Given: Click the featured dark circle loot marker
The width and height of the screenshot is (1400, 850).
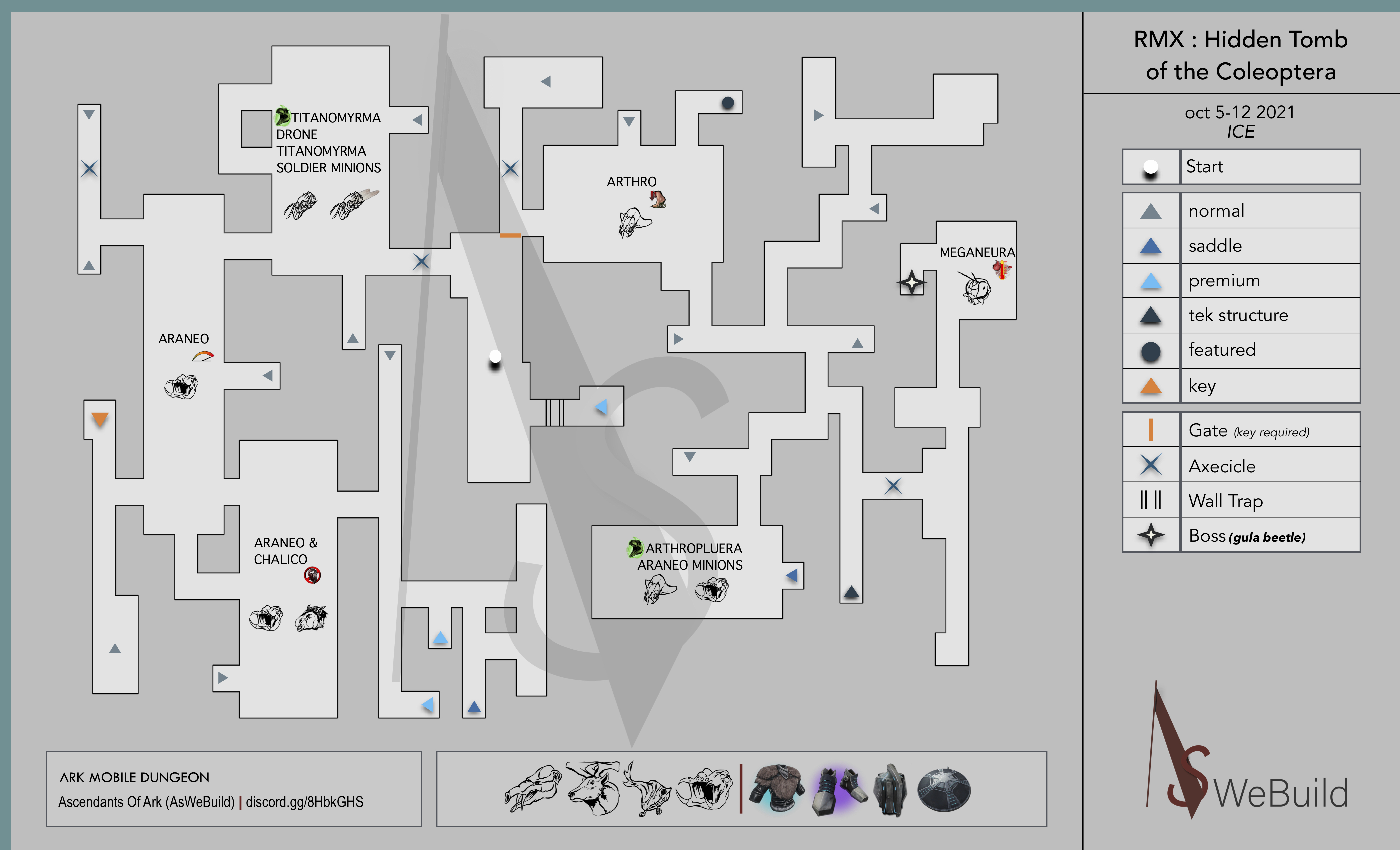Looking at the screenshot, I should tap(727, 103).
